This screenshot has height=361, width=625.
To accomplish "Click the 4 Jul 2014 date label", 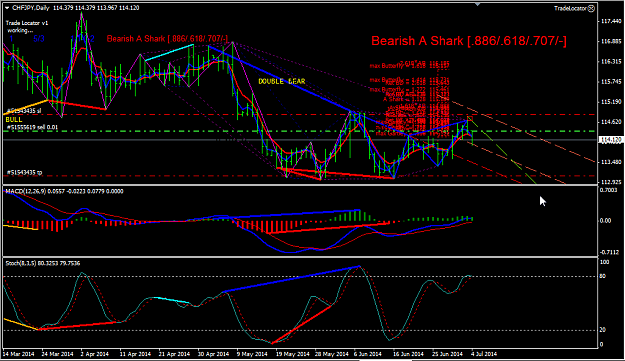I will (x=484, y=354).
